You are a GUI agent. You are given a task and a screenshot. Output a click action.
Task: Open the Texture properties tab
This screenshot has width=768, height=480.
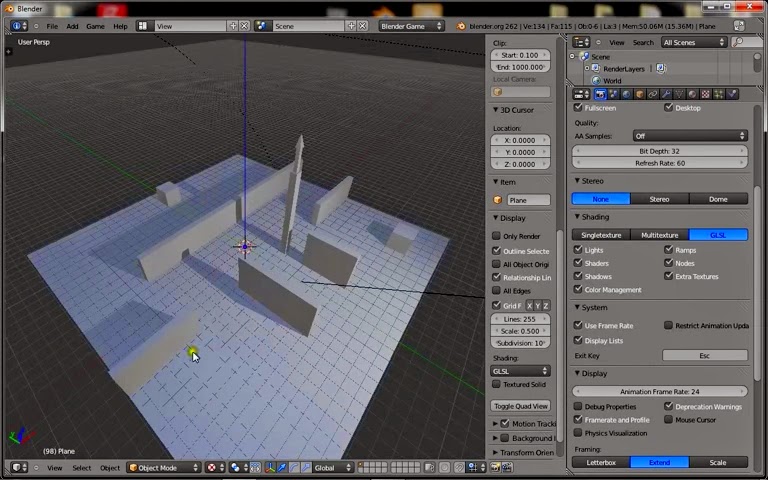706,94
